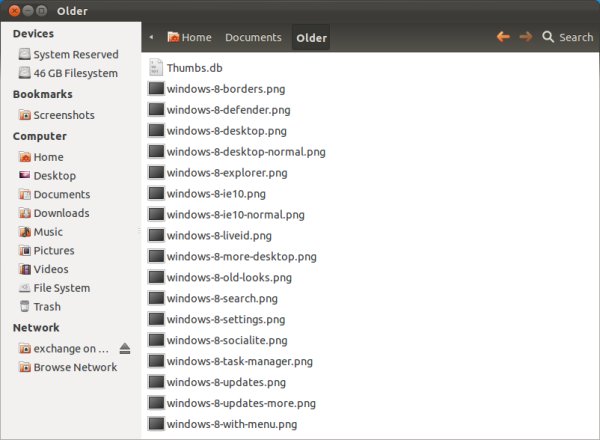Screen dimensions: 600x440
Task: Click the File System drive icon
Action: tap(25, 288)
